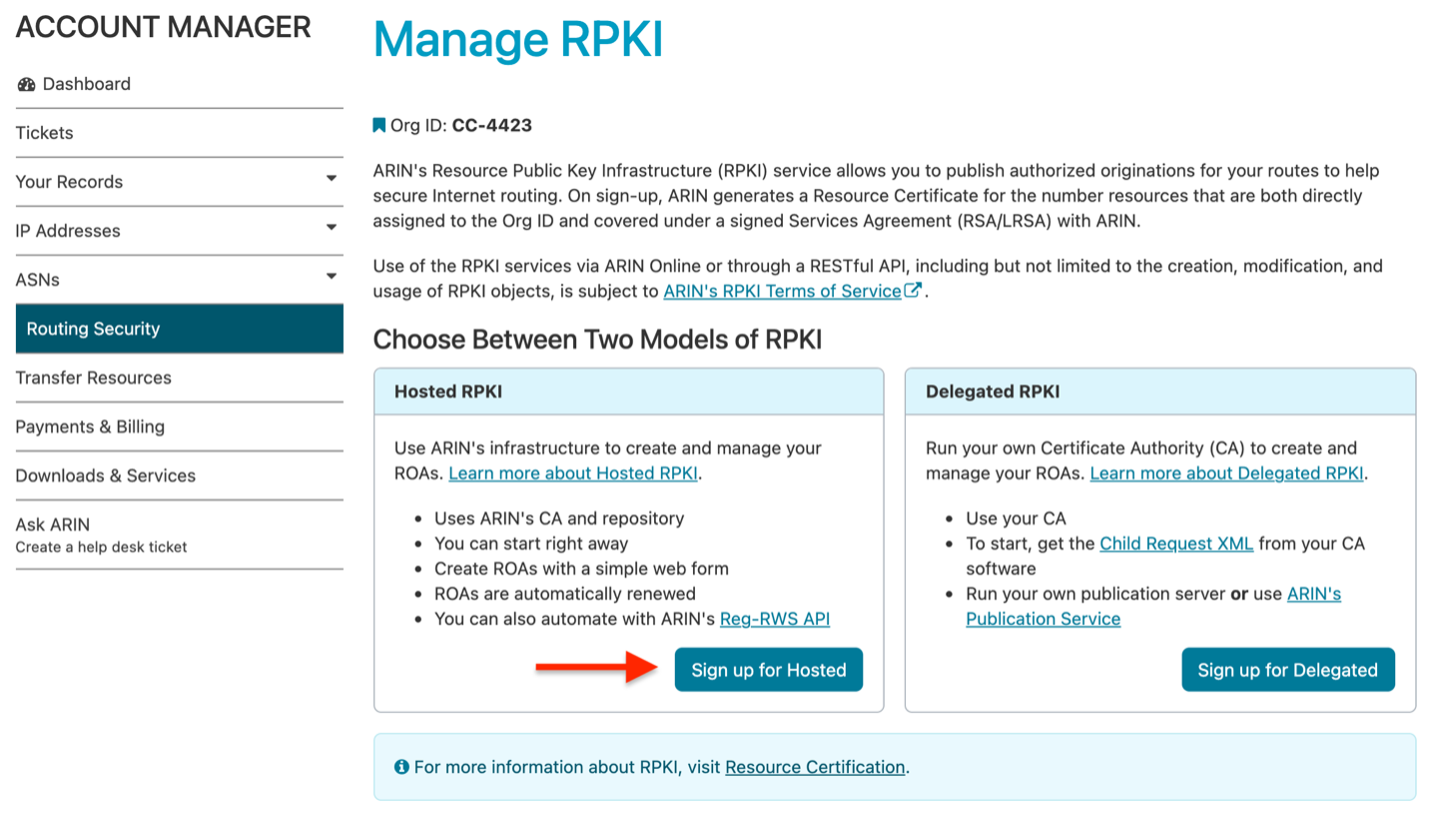Expand the IP Addresses arrow
The height and width of the screenshot is (821, 1430).
click(331, 228)
